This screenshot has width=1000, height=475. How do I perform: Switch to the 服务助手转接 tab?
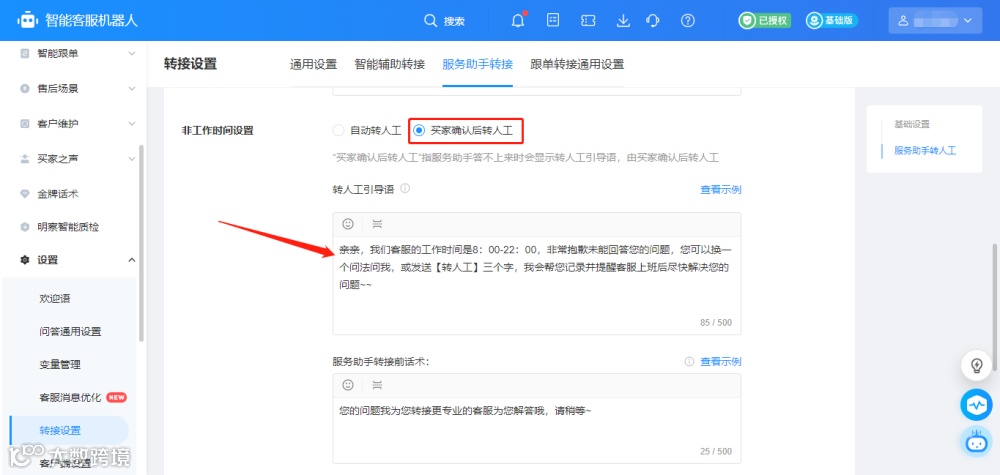[x=478, y=64]
